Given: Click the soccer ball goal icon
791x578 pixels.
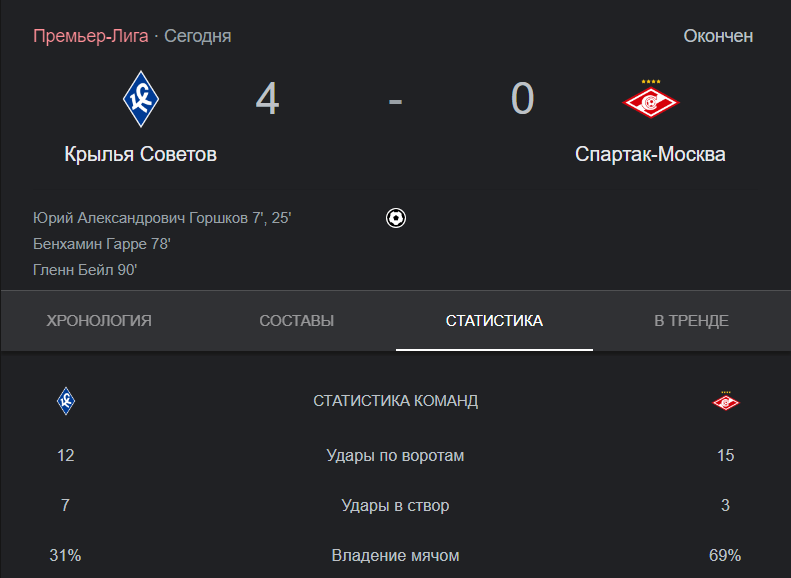Looking at the screenshot, I should pyautogui.click(x=396, y=218).
